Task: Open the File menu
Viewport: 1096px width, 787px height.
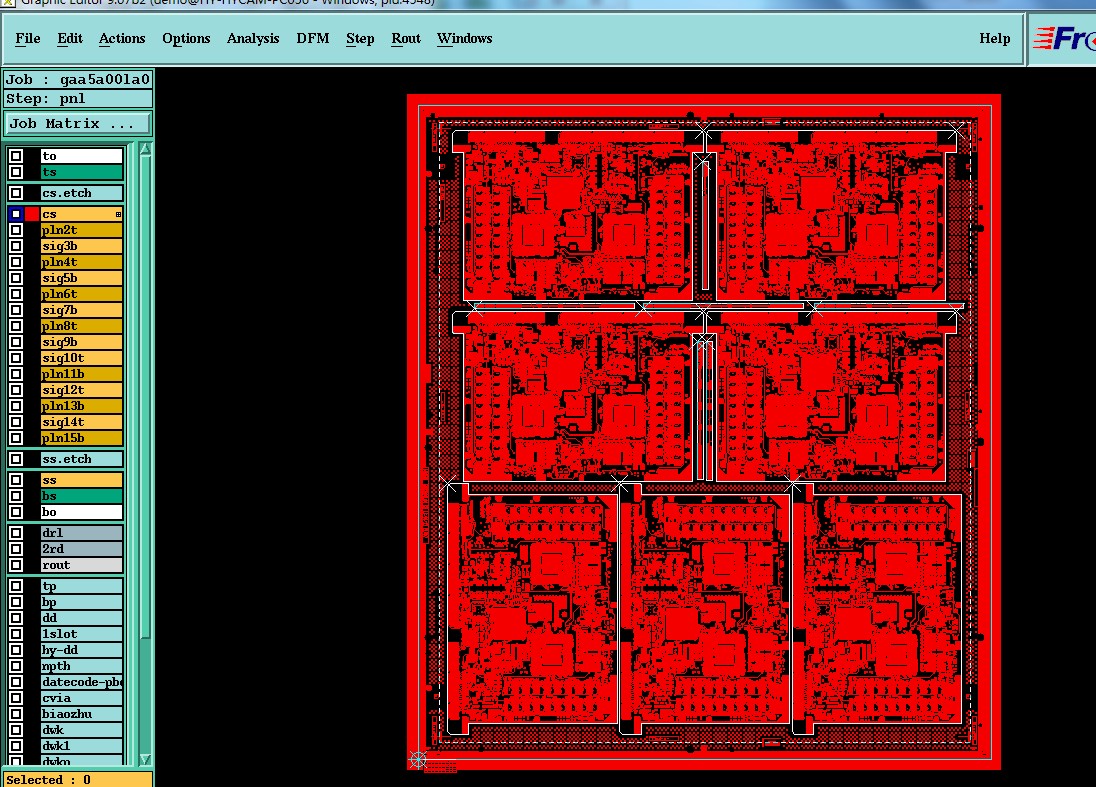Action: pos(27,38)
